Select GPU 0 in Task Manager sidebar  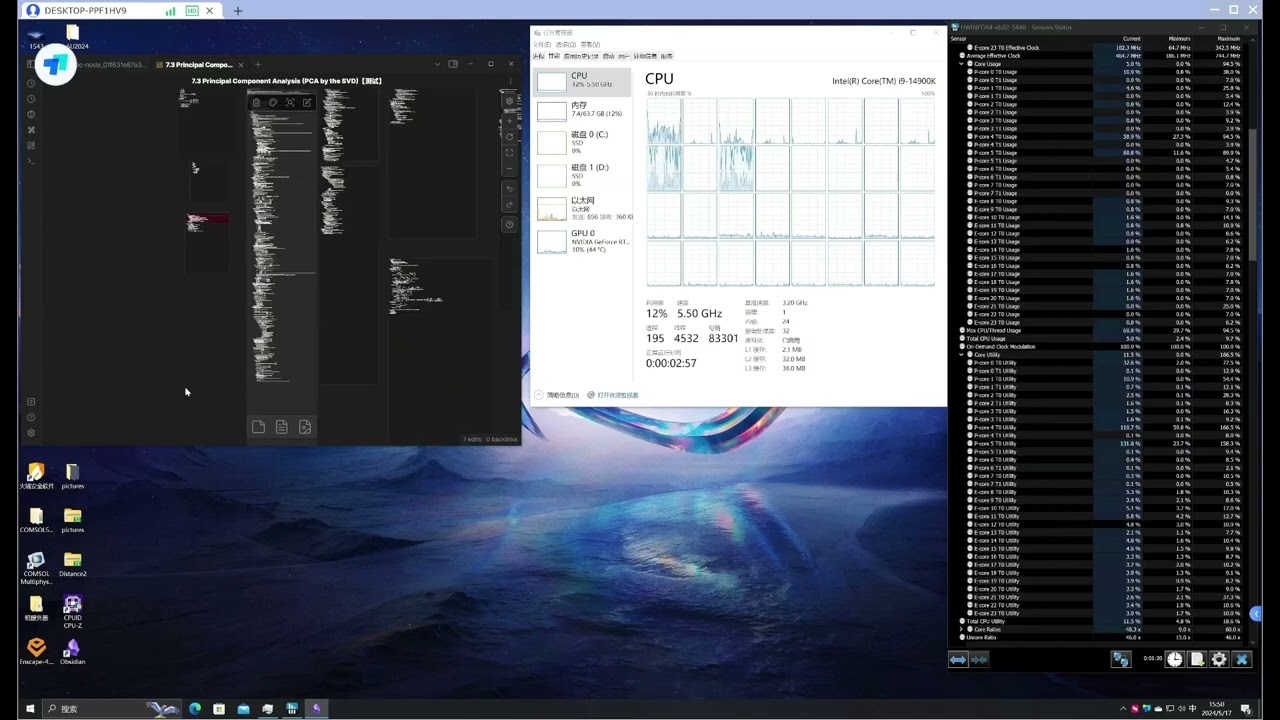click(x=584, y=241)
